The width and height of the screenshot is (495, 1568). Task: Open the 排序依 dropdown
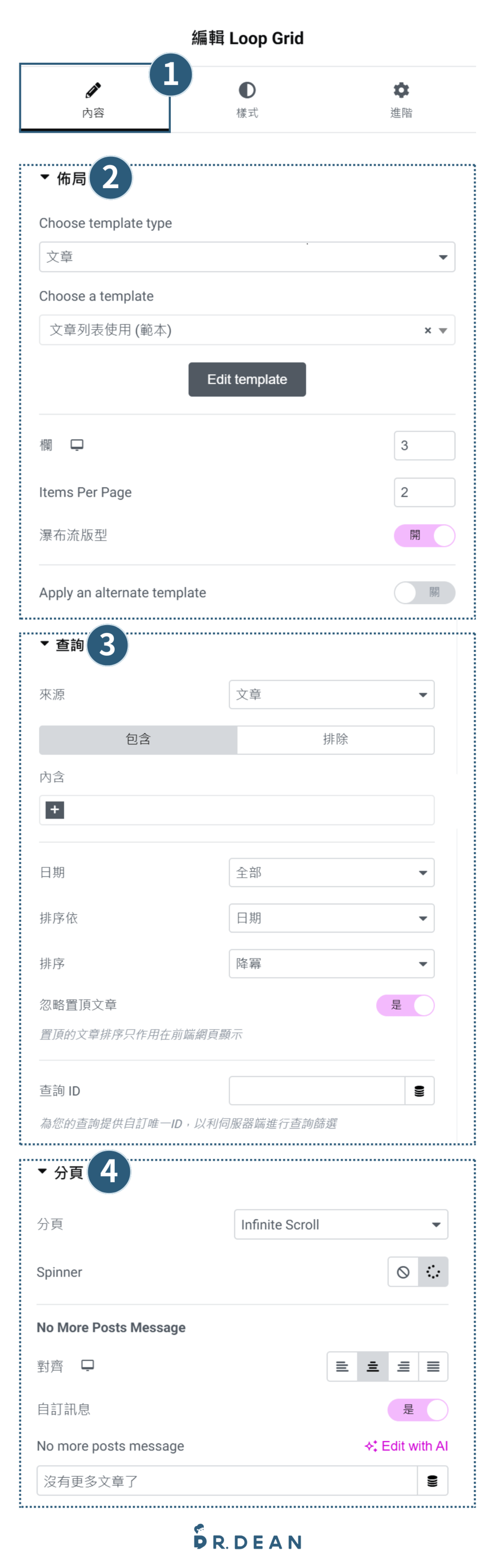tap(331, 918)
